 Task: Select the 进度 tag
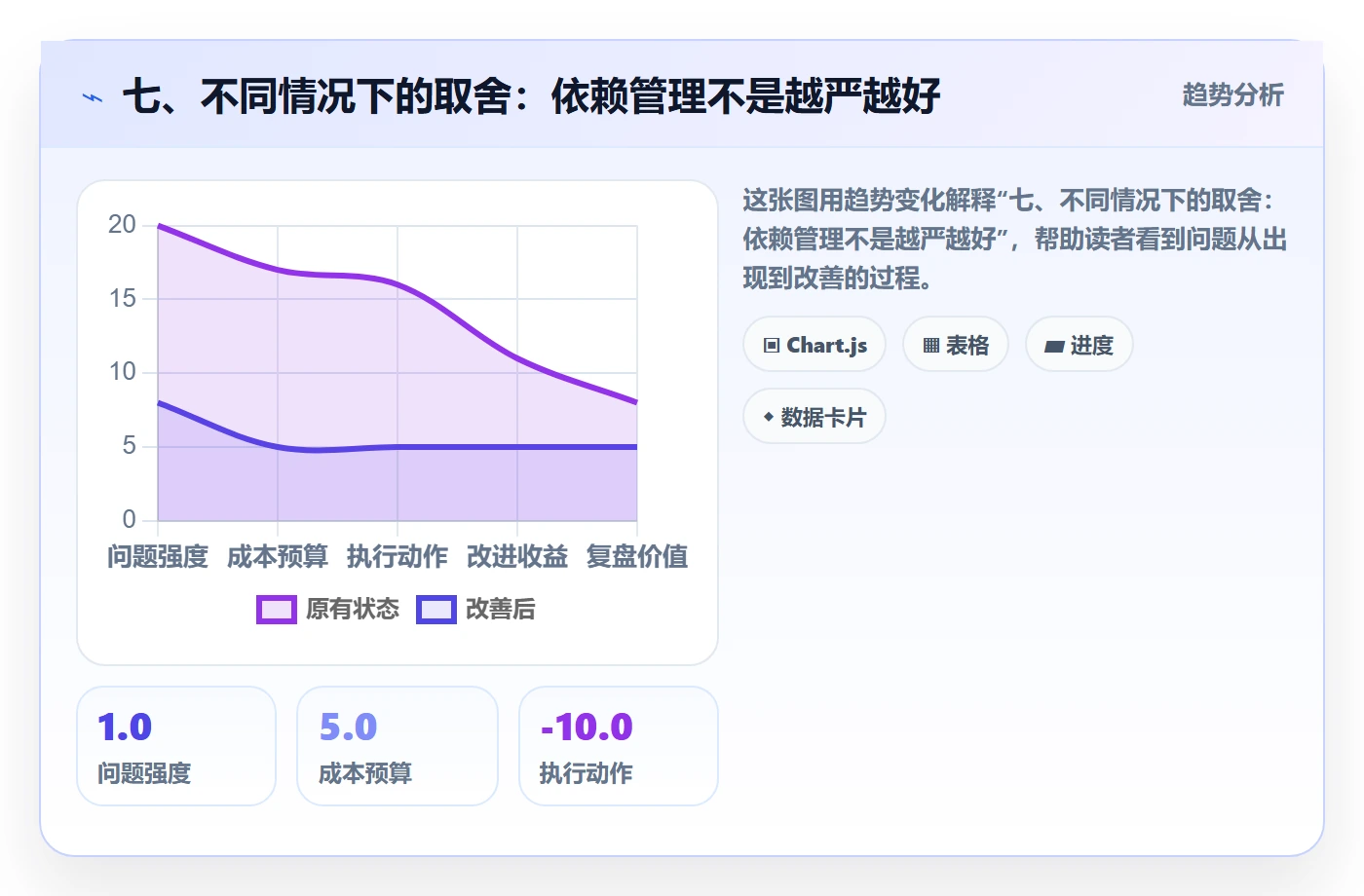tap(1080, 345)
